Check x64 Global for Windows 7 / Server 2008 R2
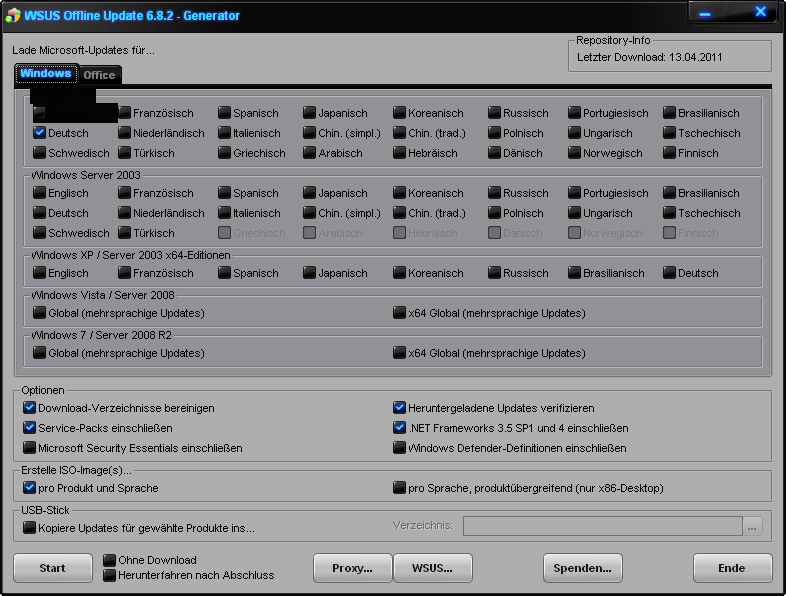 [400, 353]
